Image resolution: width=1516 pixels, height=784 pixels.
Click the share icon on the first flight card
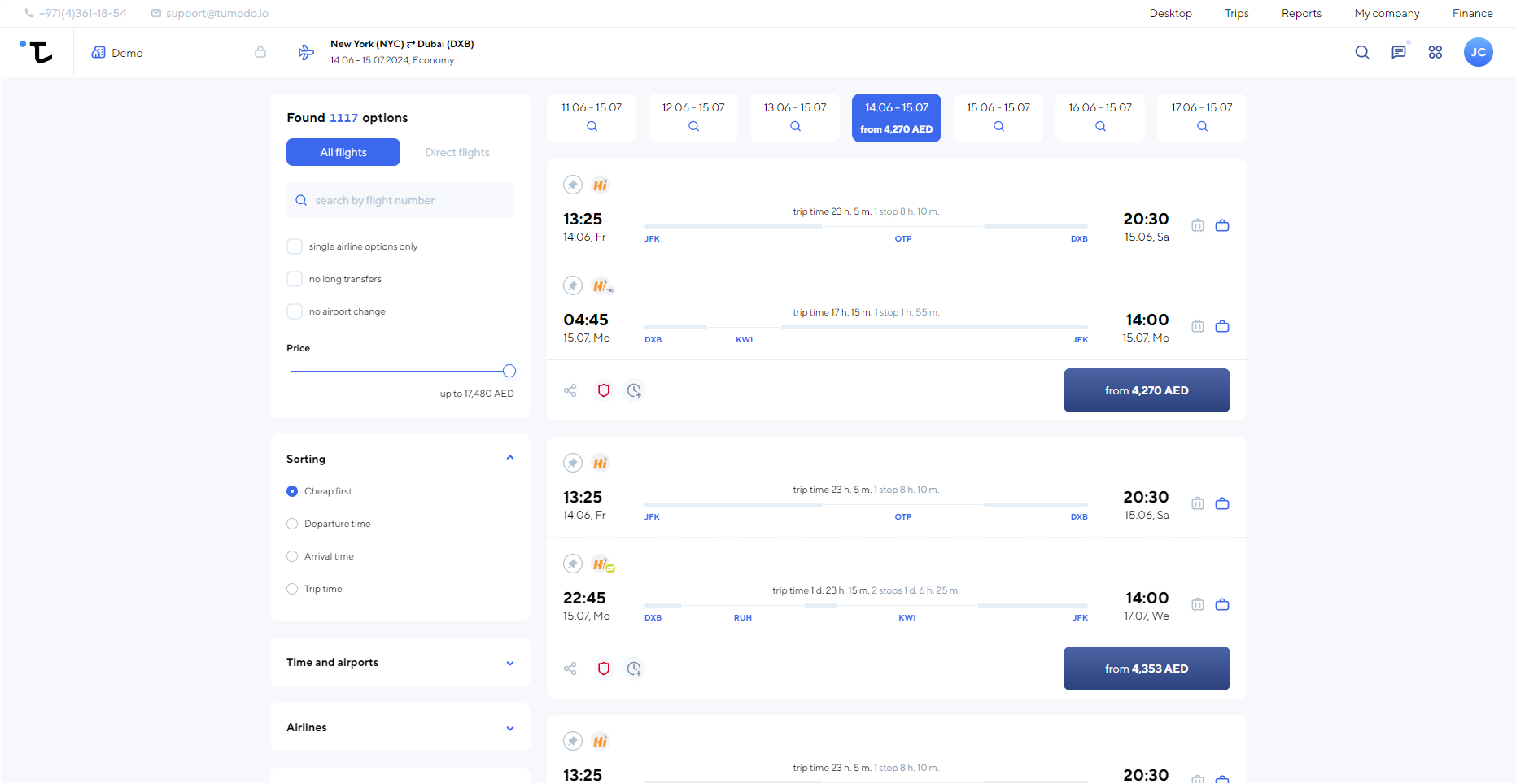[x=570, y=390]
